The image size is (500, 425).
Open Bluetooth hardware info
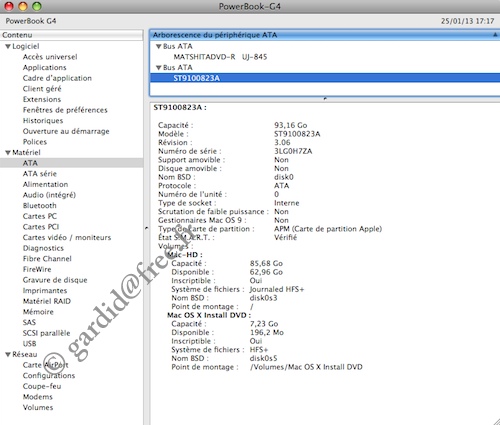40,206
